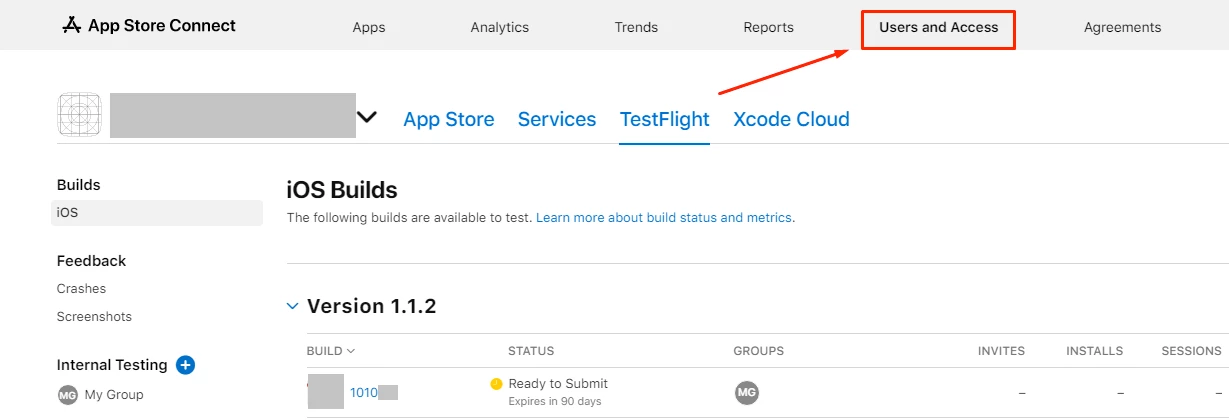Click the app icon placeholder thumbnail
1229x420 pixels.
(x=80, y=115)
